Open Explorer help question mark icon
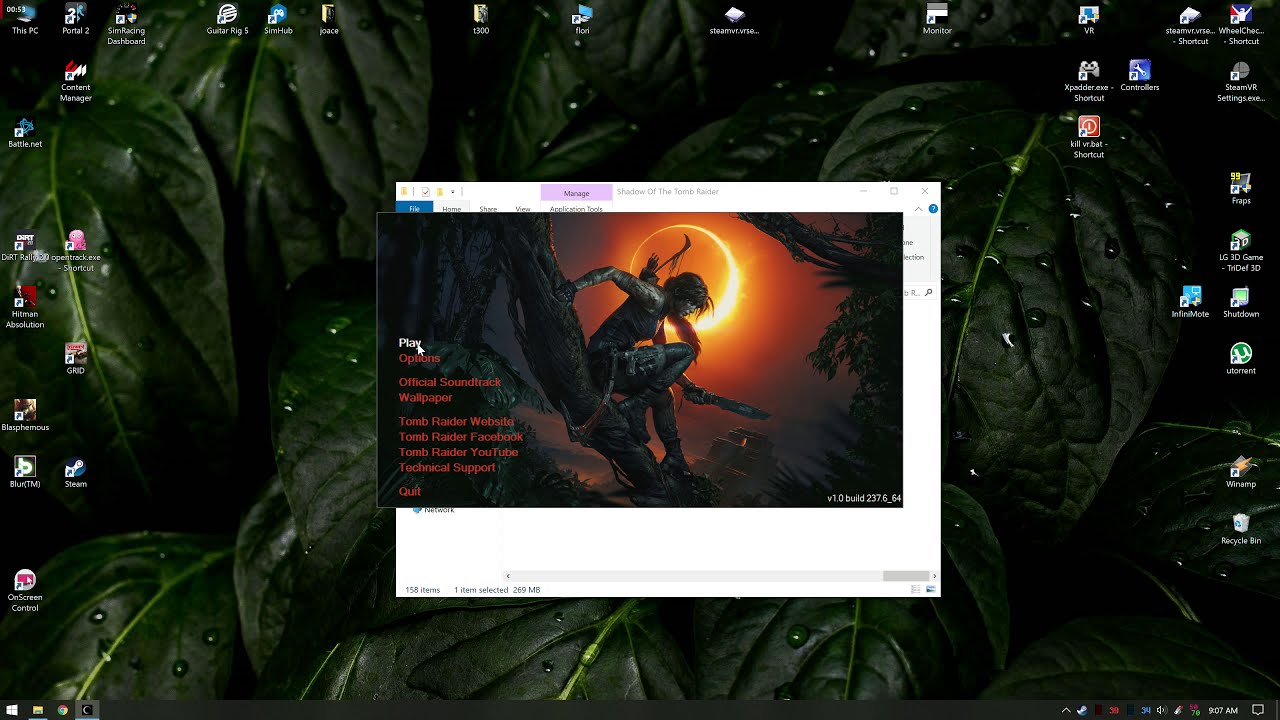The height and width of the screenshot is (720, 1280). [933, 209]
